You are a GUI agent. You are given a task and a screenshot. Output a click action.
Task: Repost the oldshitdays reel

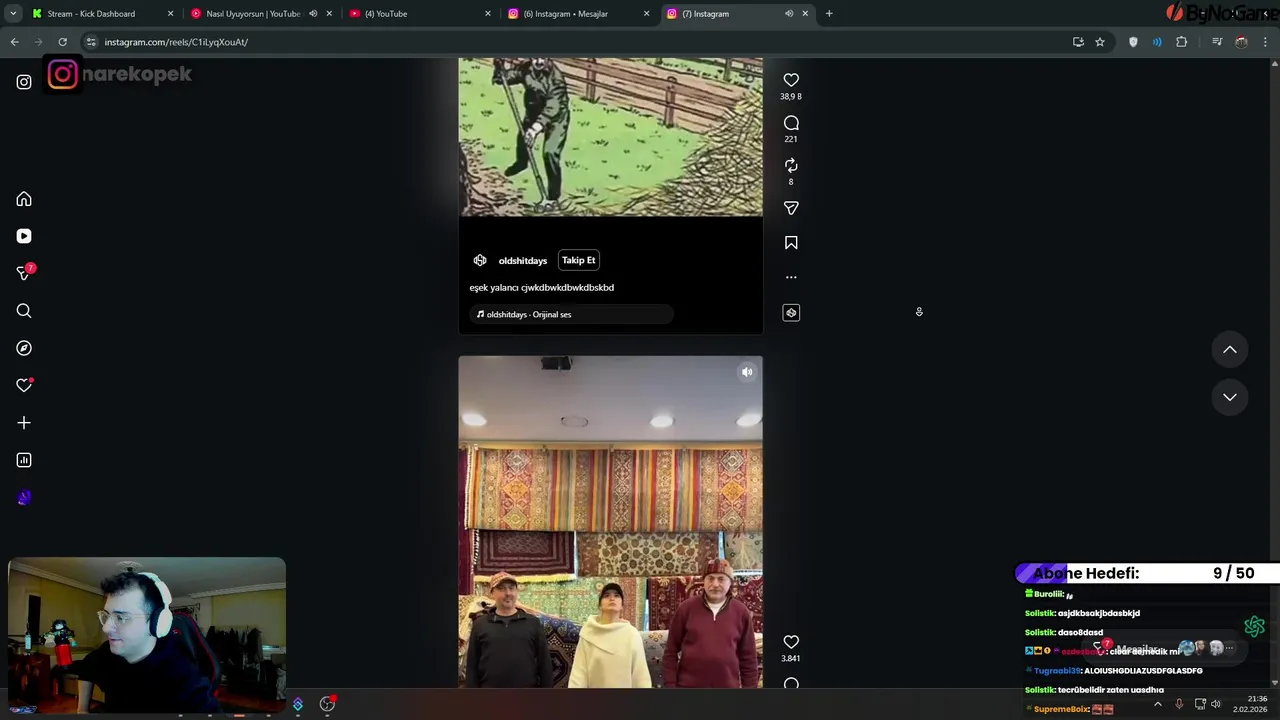791,165
